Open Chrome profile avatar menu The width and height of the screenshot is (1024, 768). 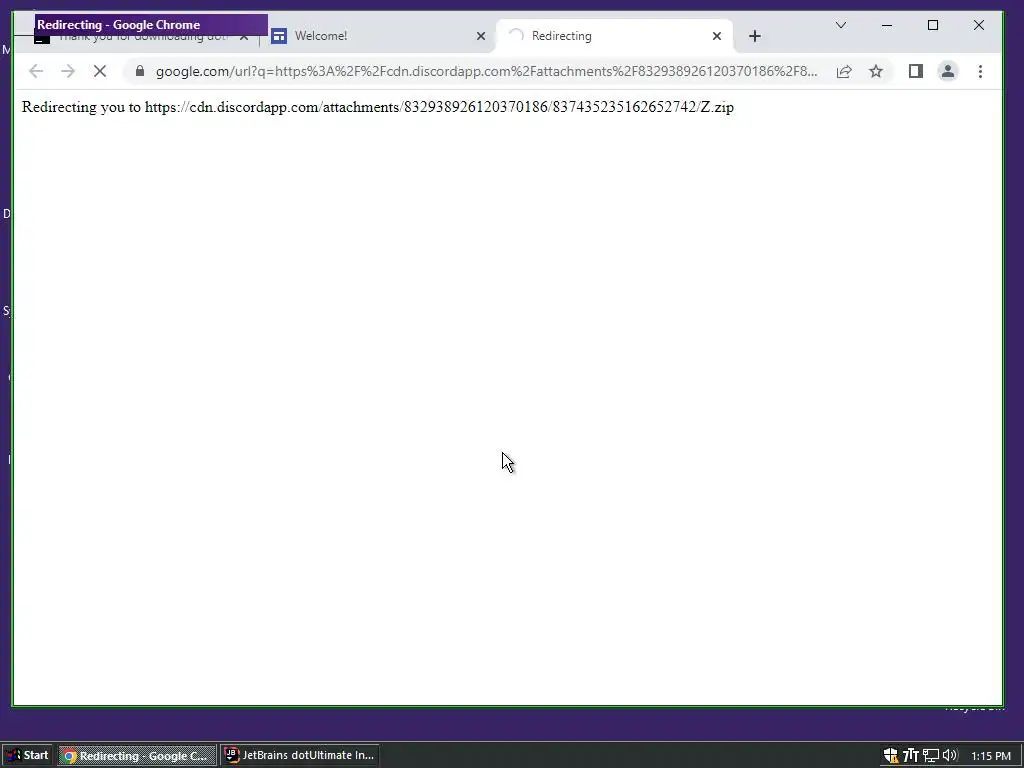point(948,71)
